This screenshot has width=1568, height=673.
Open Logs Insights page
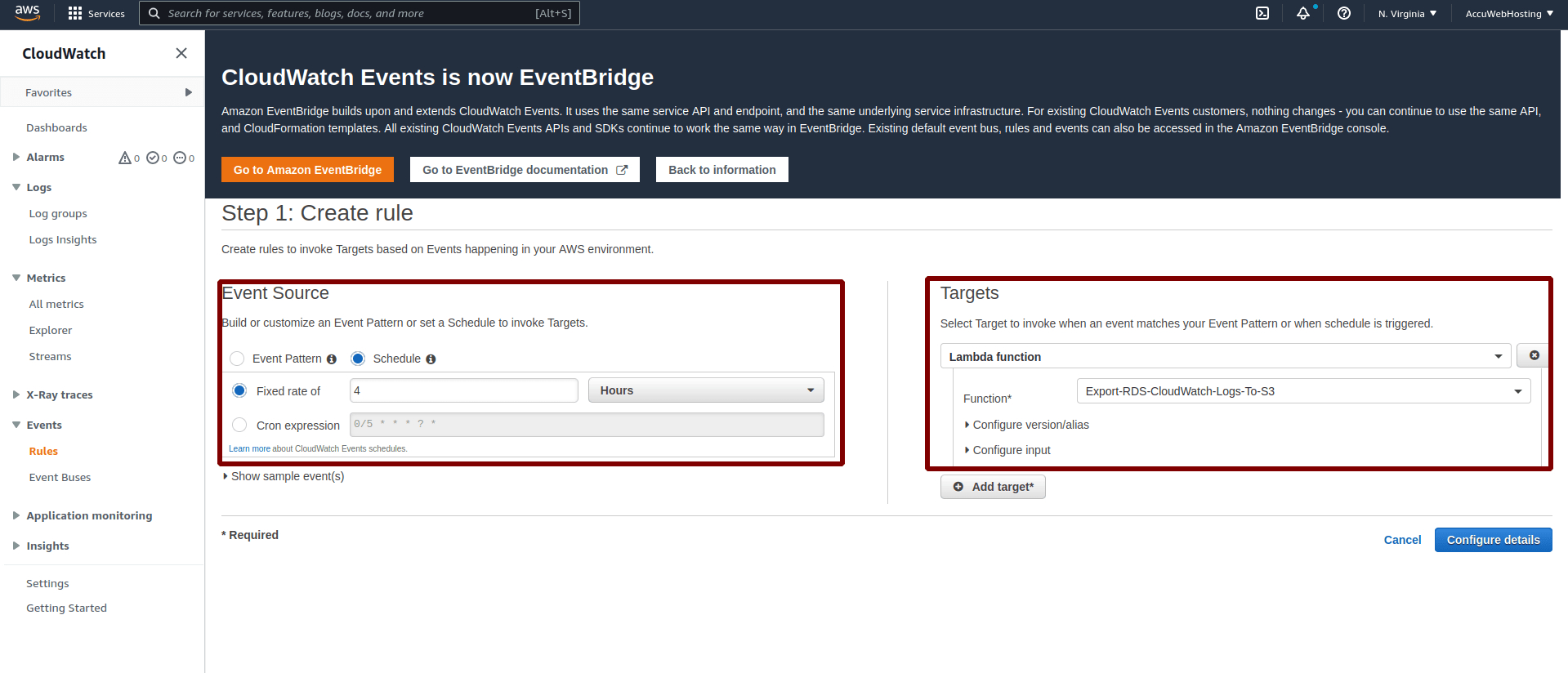[x=63, y=239]
